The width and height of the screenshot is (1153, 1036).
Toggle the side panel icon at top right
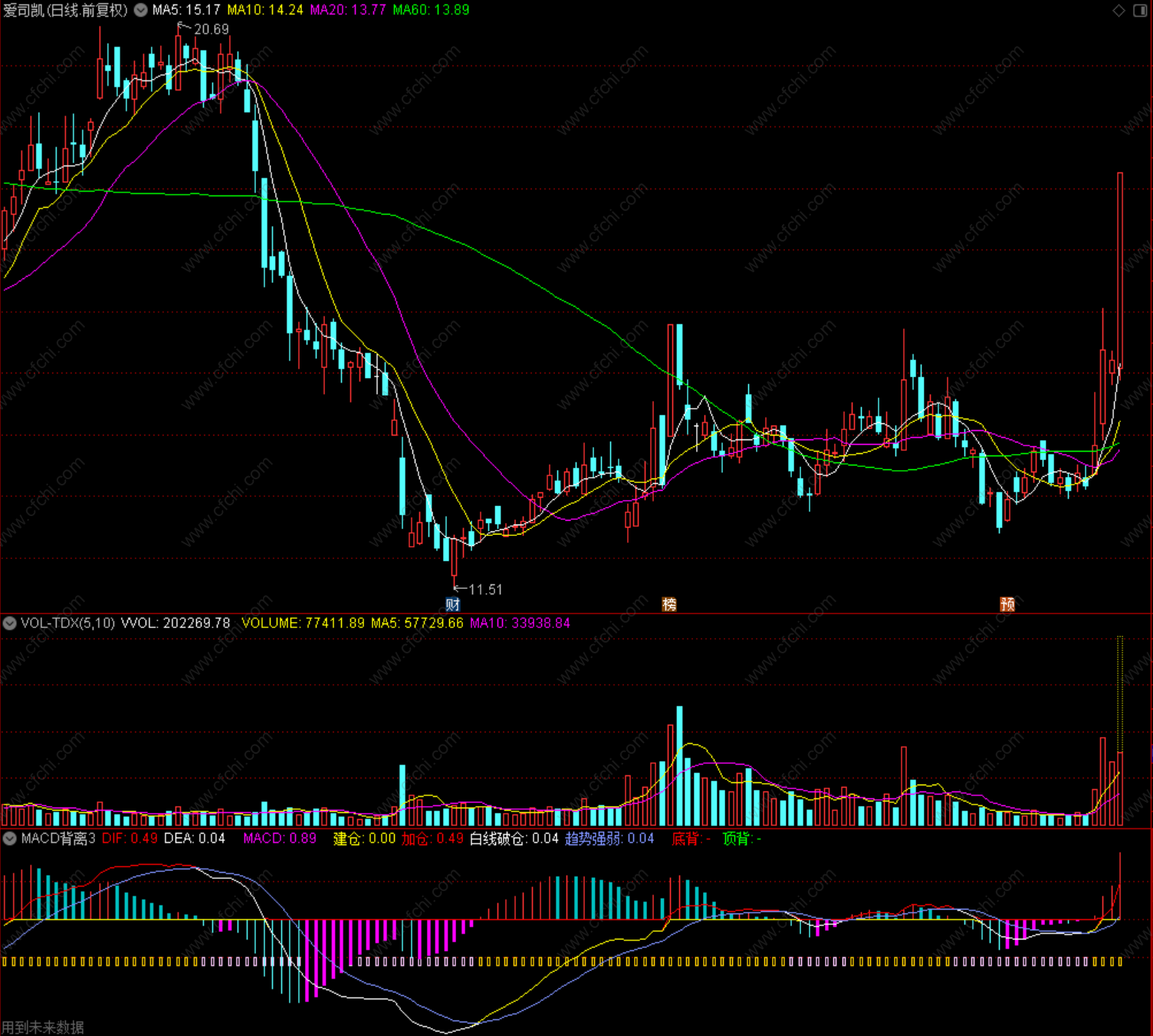pyautogui.click(x=1140, y=10)
